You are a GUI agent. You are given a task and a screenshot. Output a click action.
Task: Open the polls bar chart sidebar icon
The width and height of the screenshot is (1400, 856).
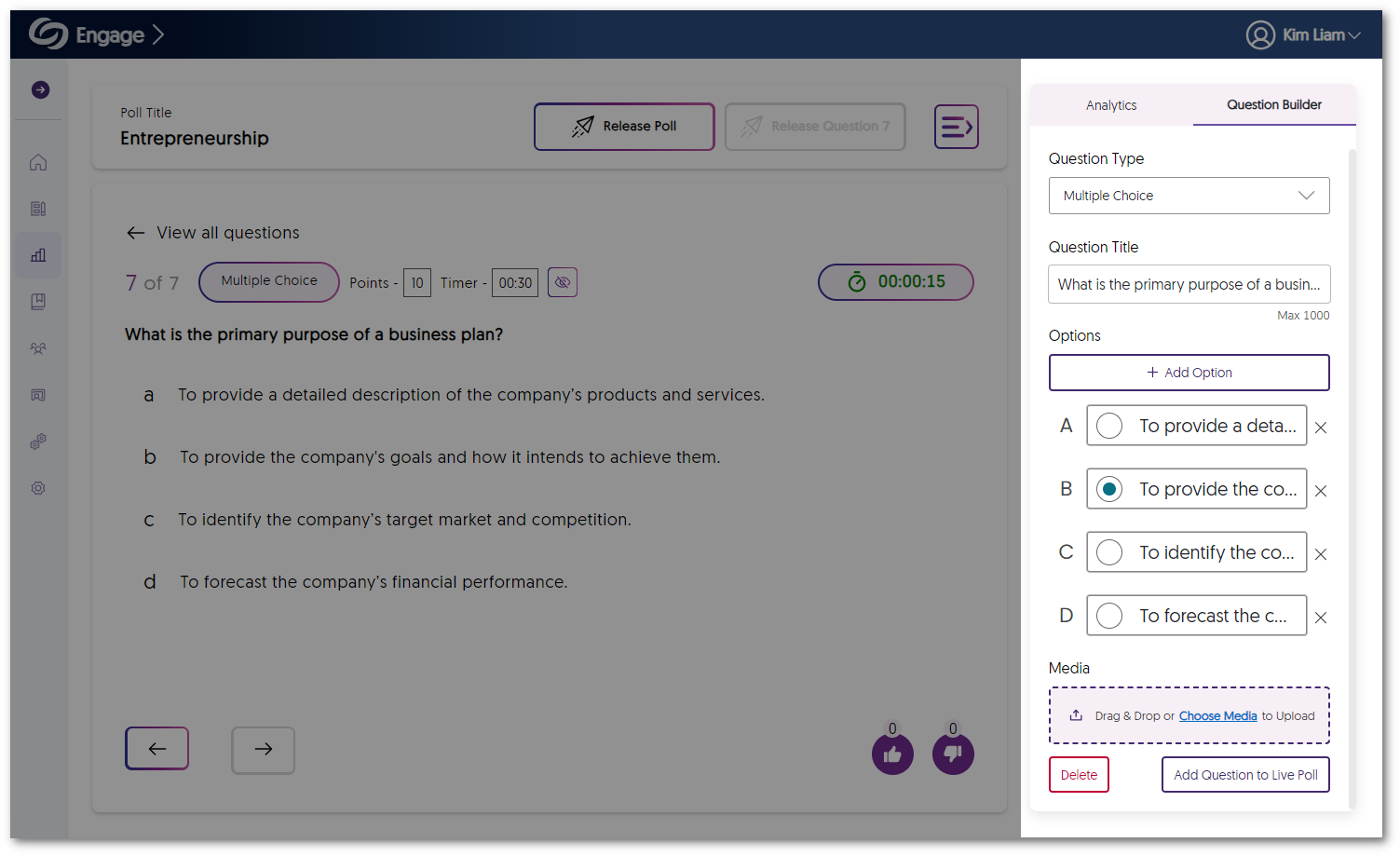38,255
